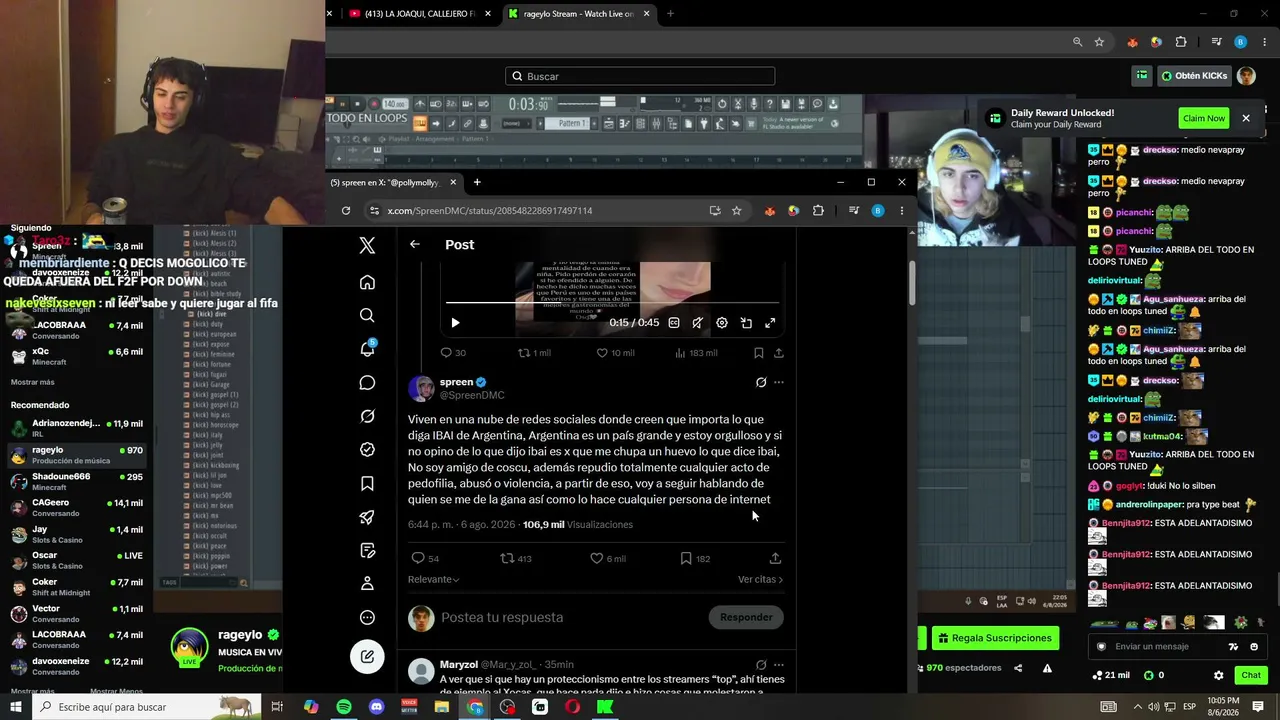Toggle picture-in-picture on tweet video
The height and width of the screenshot is (720, 1280).
746,323
